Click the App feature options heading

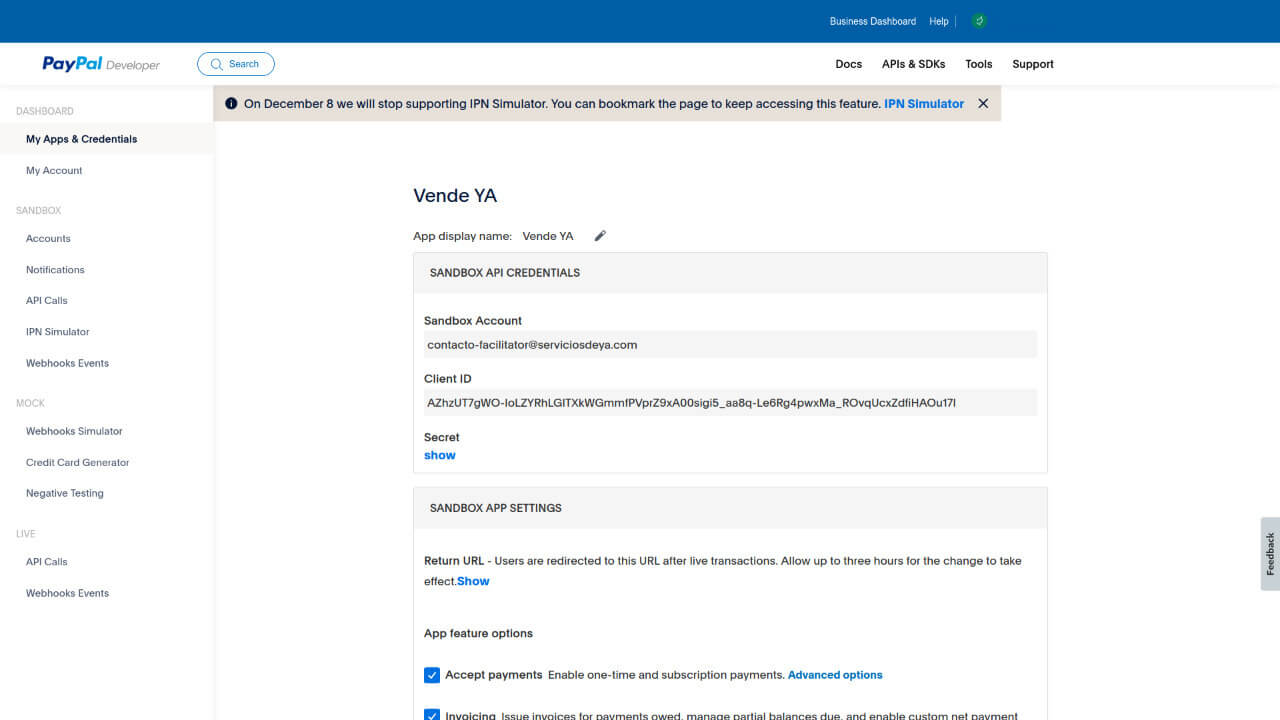click(x=478, y=633)
